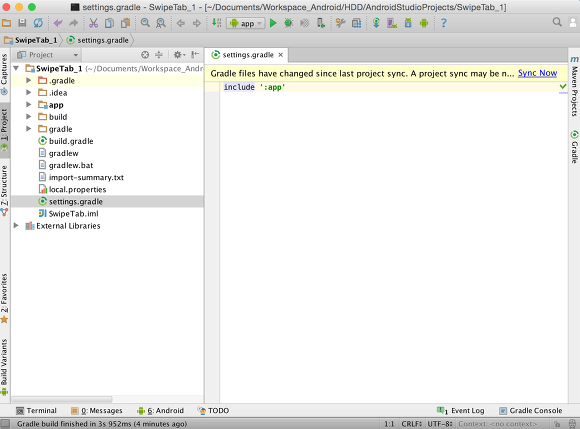This screenshot has height=429, width=580.
Task: Expand the .idea folder
Action: pos(28,92)
